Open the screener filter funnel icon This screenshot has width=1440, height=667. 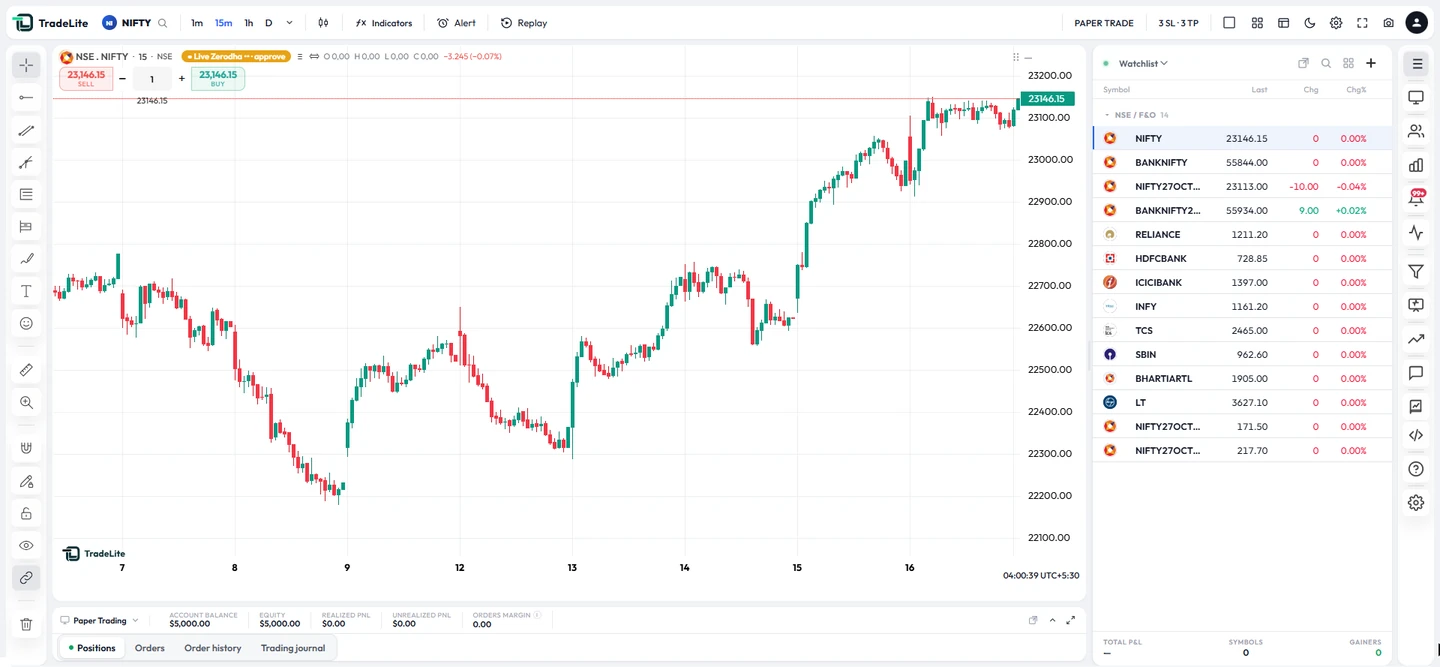pyautogui.click(x=1416, y=272)
